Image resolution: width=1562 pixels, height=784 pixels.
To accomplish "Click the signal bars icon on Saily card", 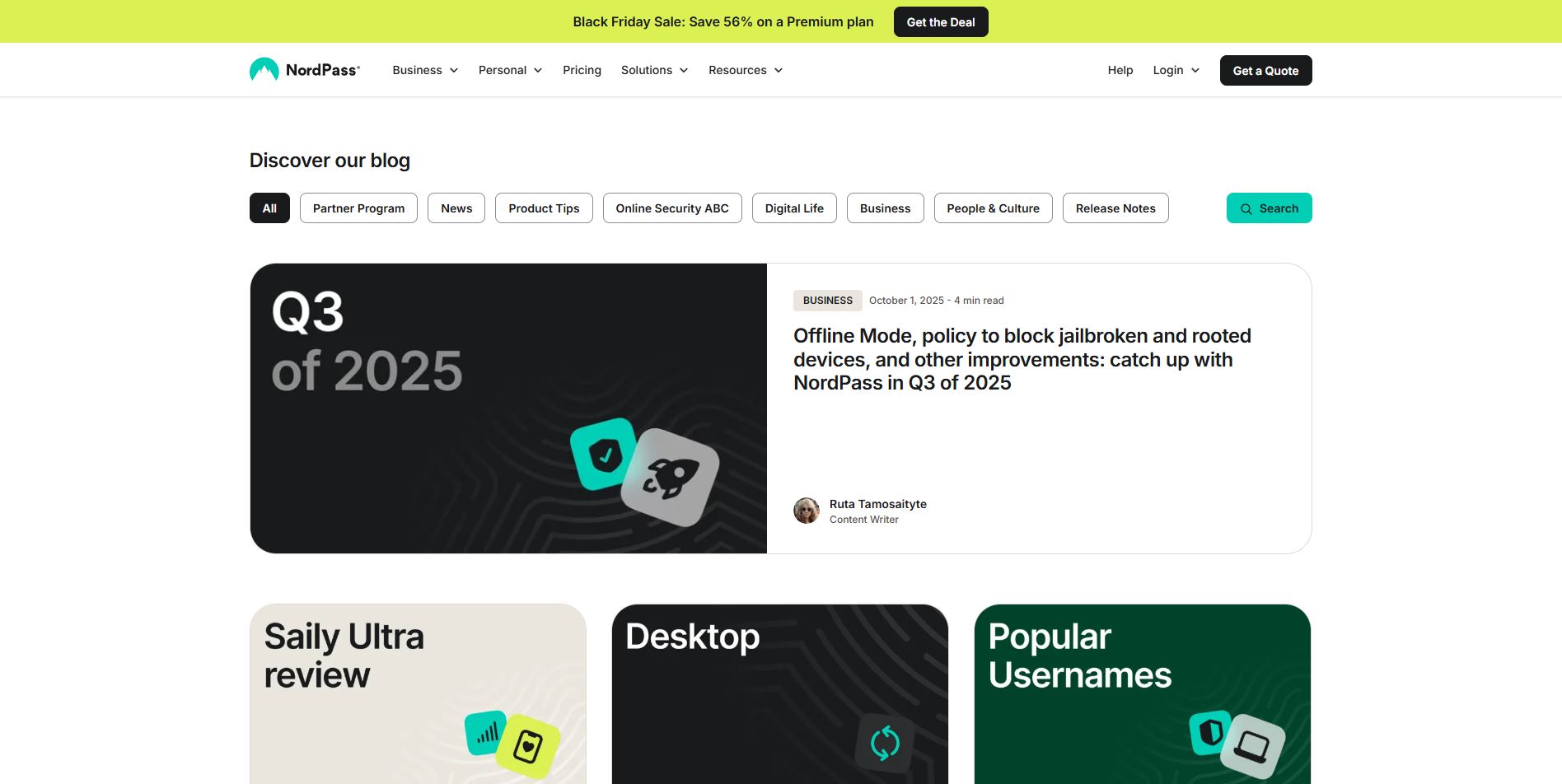I will tap(487, 732).
